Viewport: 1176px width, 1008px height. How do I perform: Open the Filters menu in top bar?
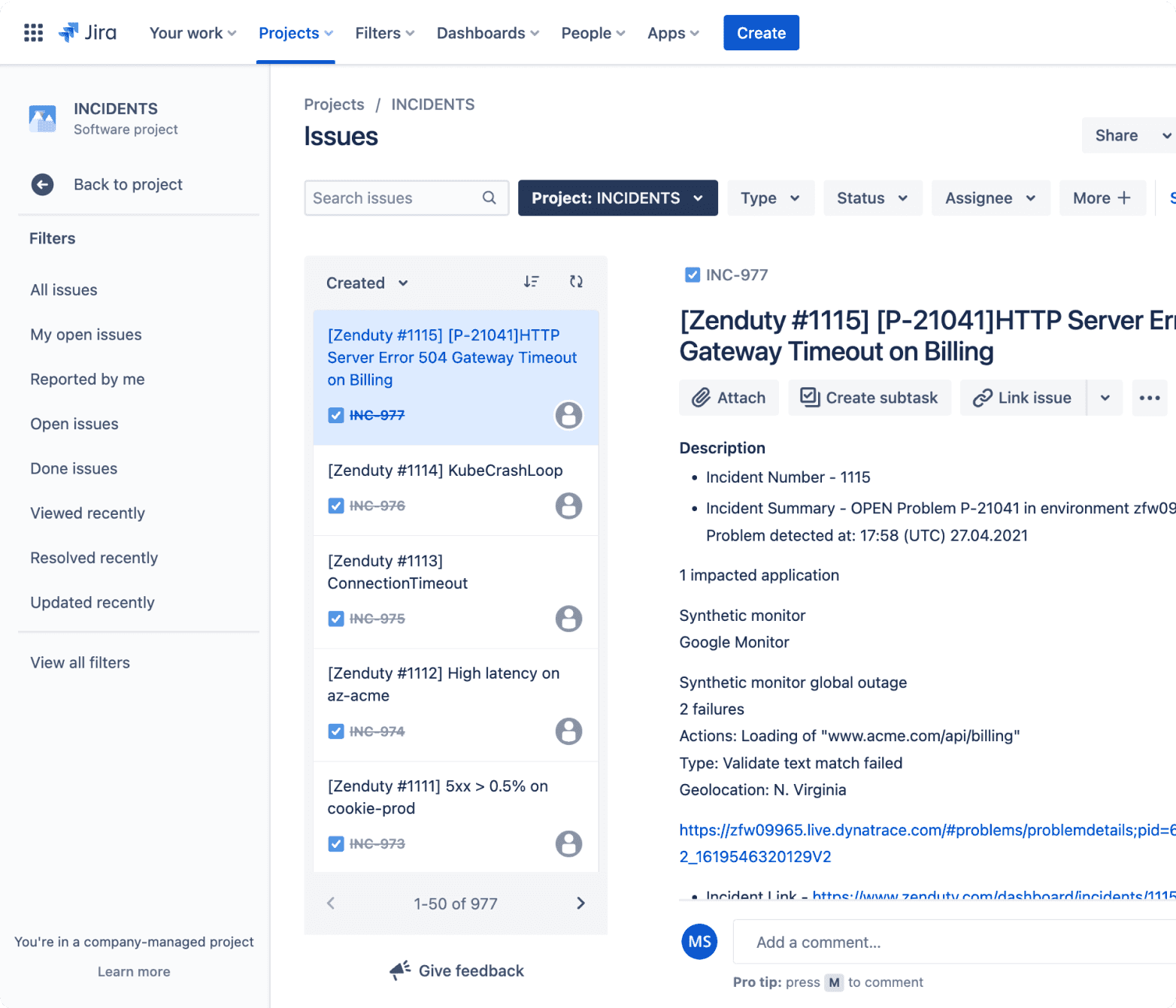[x=384, y=33]
